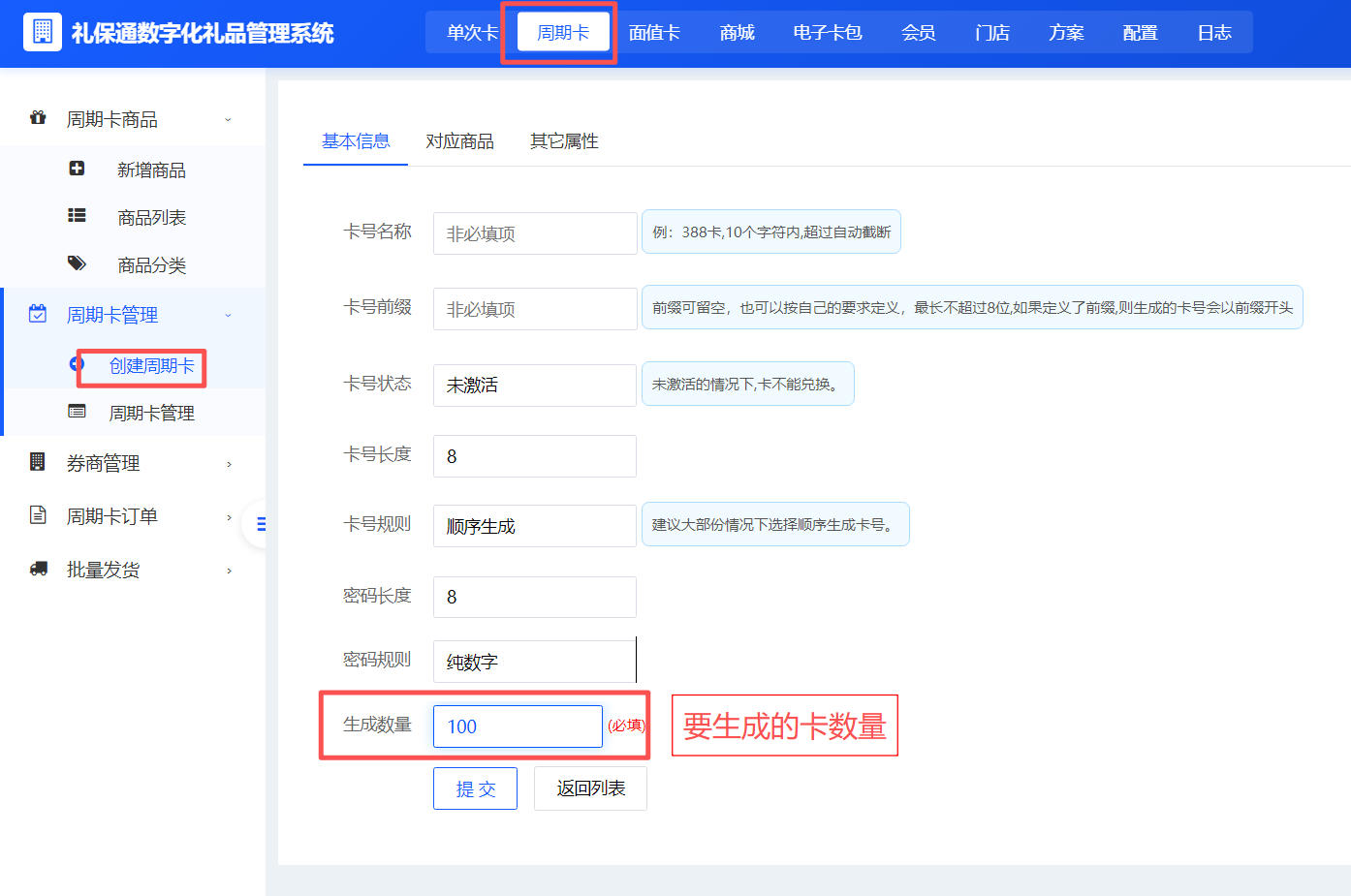Open the 卡号状态 dropdown showing 未激活
The height and width of the screenshot is (896, 1351).
(534, 385)
